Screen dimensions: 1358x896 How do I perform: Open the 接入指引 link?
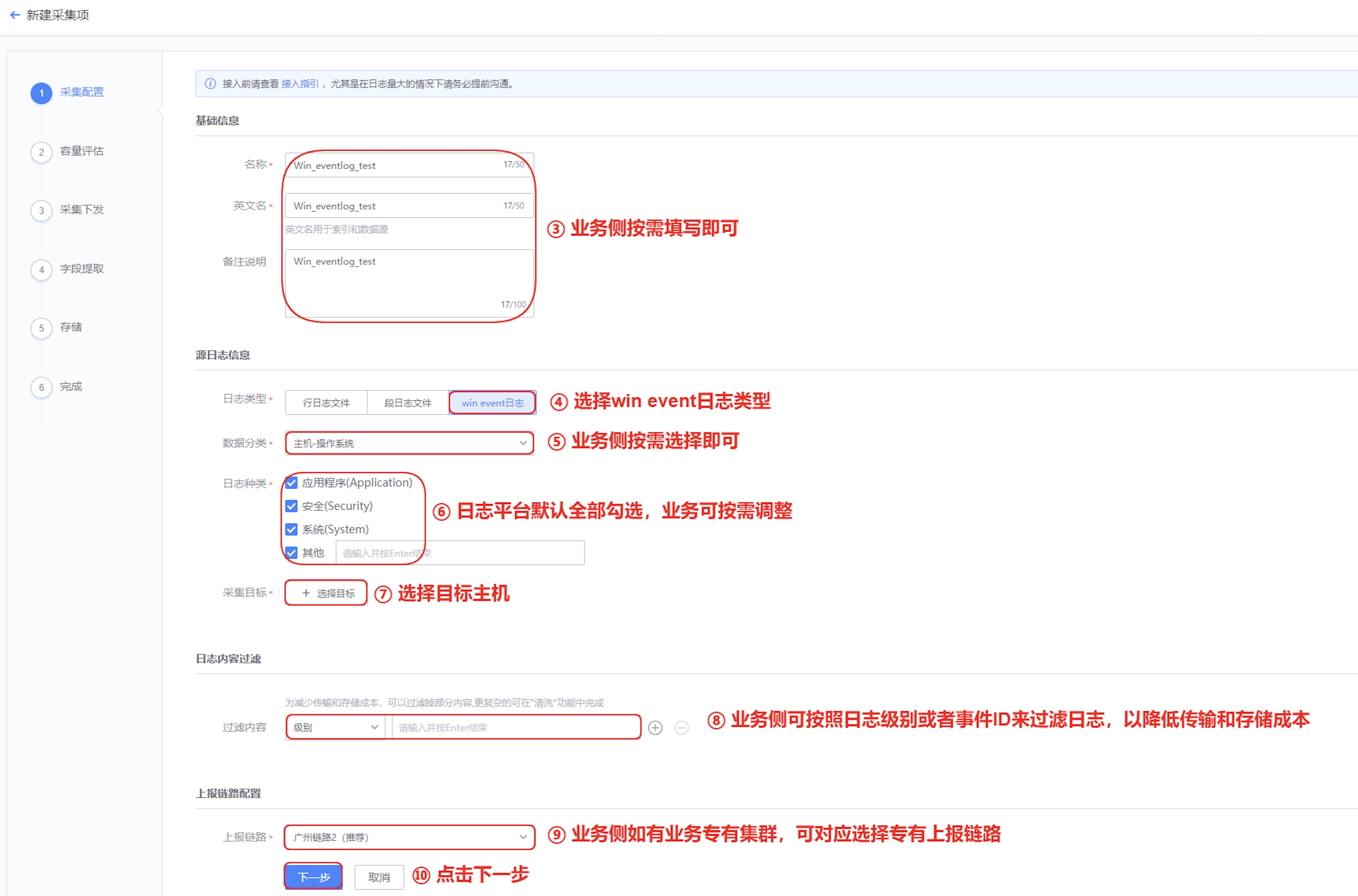[300, 84]
